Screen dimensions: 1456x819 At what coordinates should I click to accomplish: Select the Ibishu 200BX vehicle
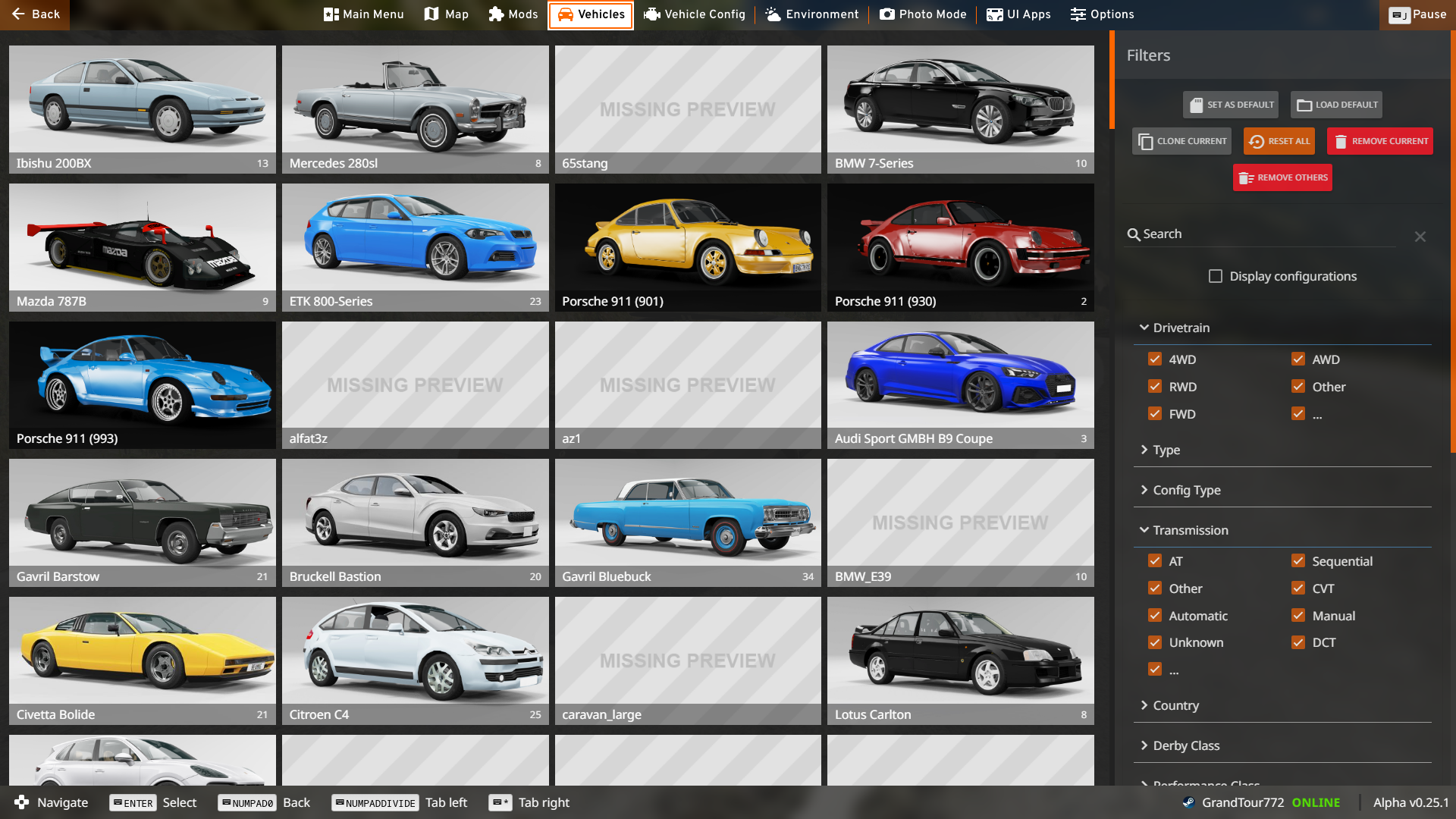point(143,109)
